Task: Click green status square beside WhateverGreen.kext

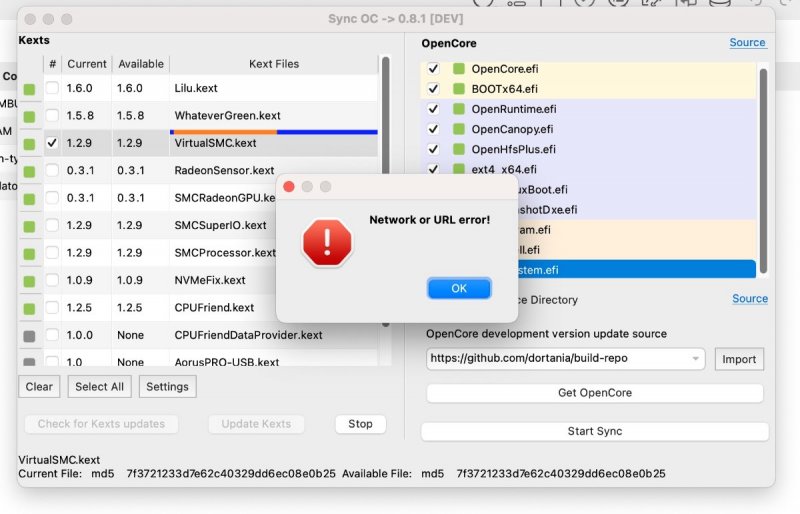Action: point(30,117)
